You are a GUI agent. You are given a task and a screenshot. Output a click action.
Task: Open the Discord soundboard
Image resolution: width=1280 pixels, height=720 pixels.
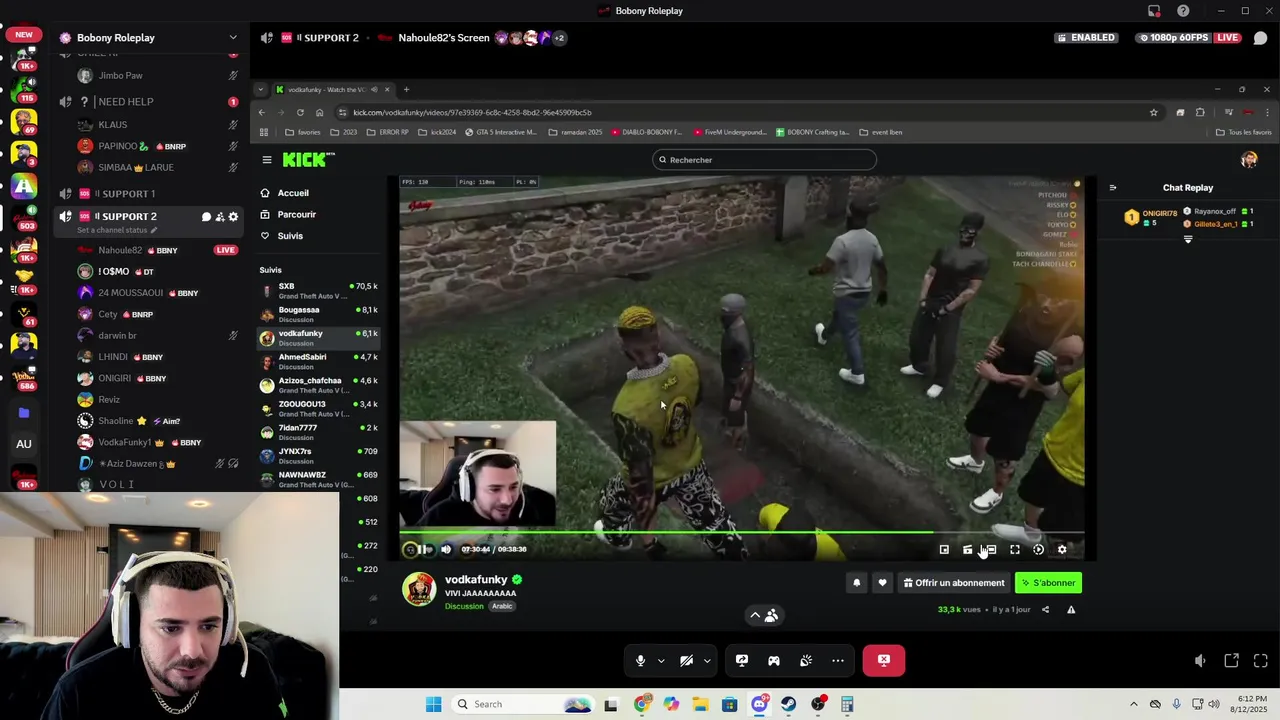[x=806, y=661]
